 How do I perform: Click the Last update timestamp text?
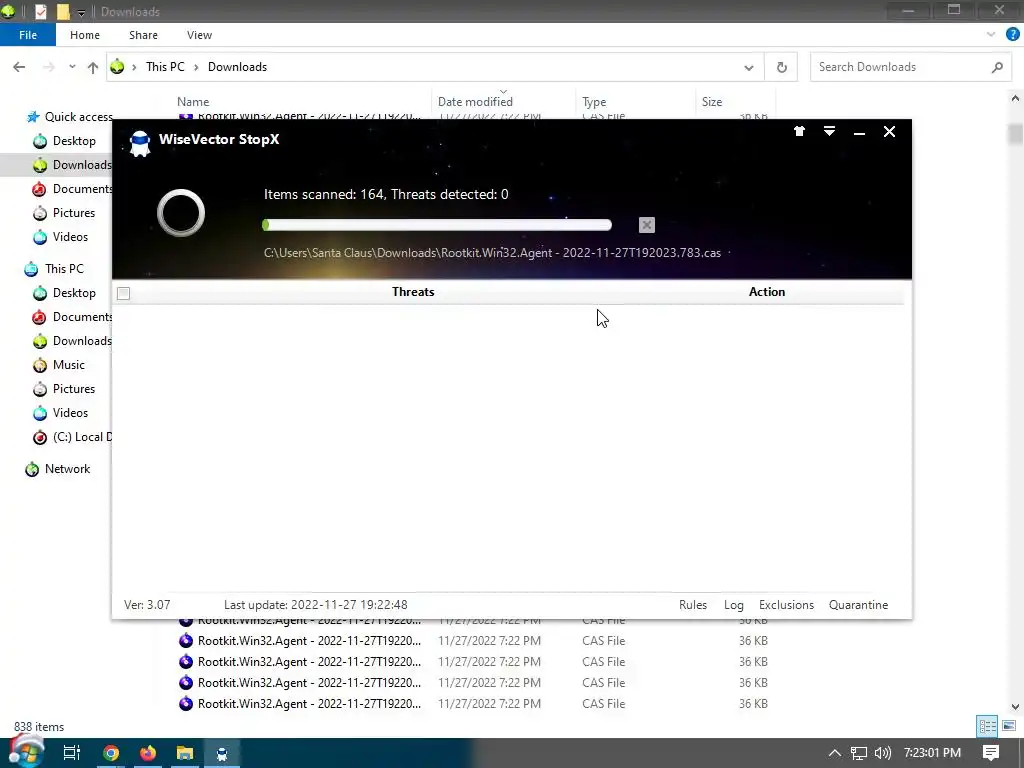(315, 605)
